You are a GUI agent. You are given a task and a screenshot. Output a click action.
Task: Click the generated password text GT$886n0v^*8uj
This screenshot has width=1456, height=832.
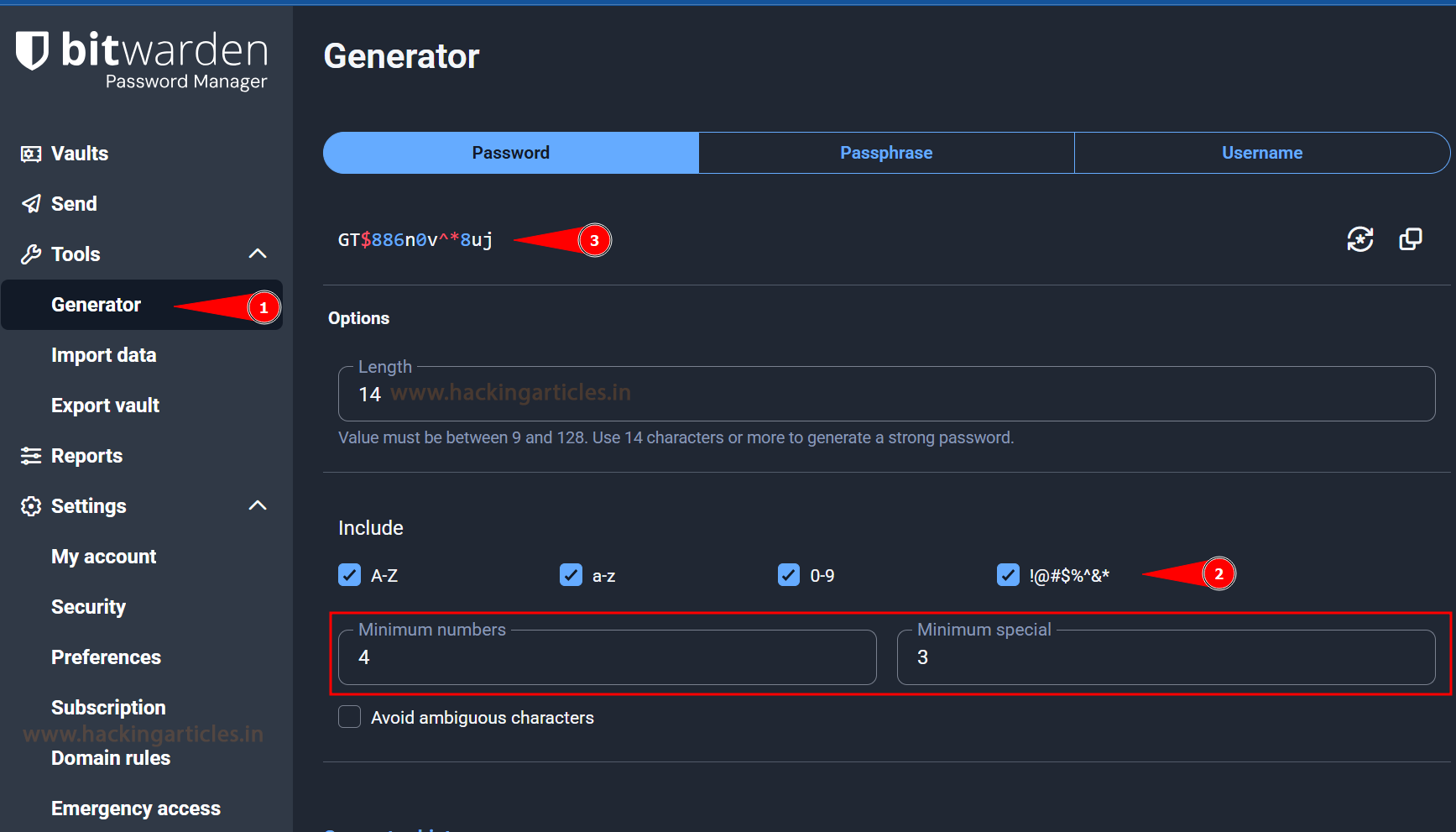click(x=415, y=240)
